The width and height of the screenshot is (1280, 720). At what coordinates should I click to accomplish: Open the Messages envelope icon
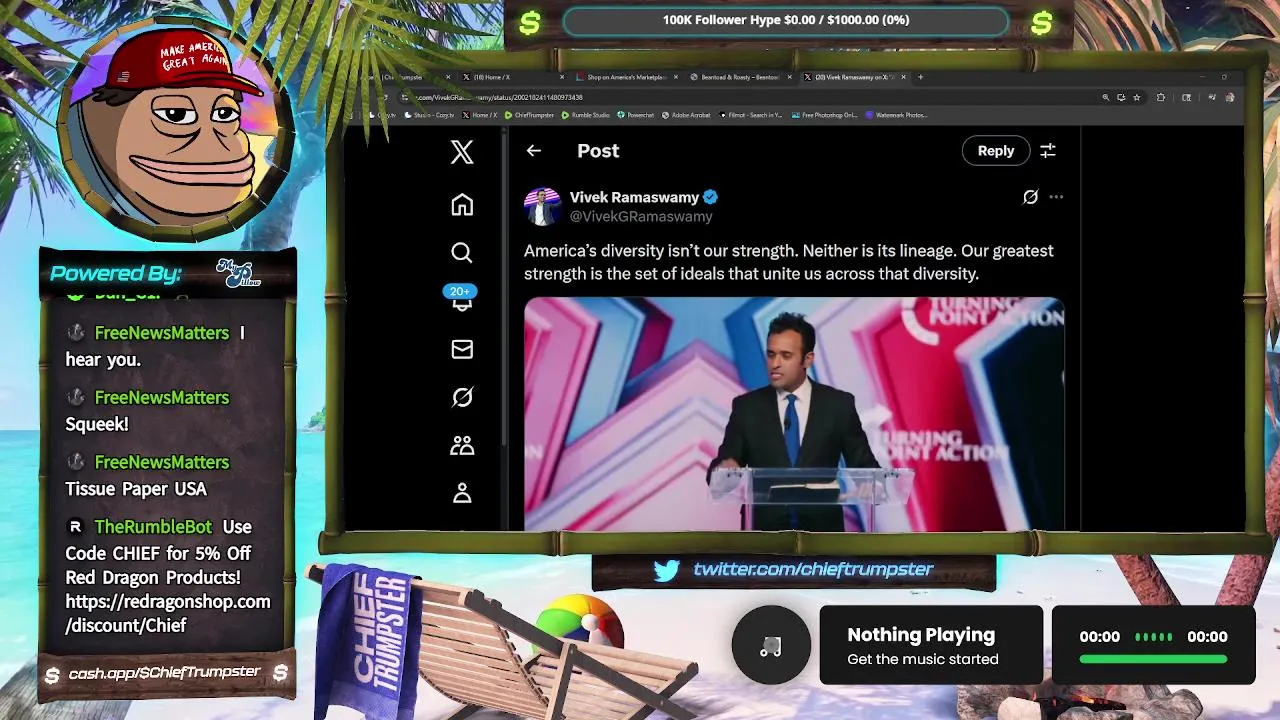pos(461,349)
